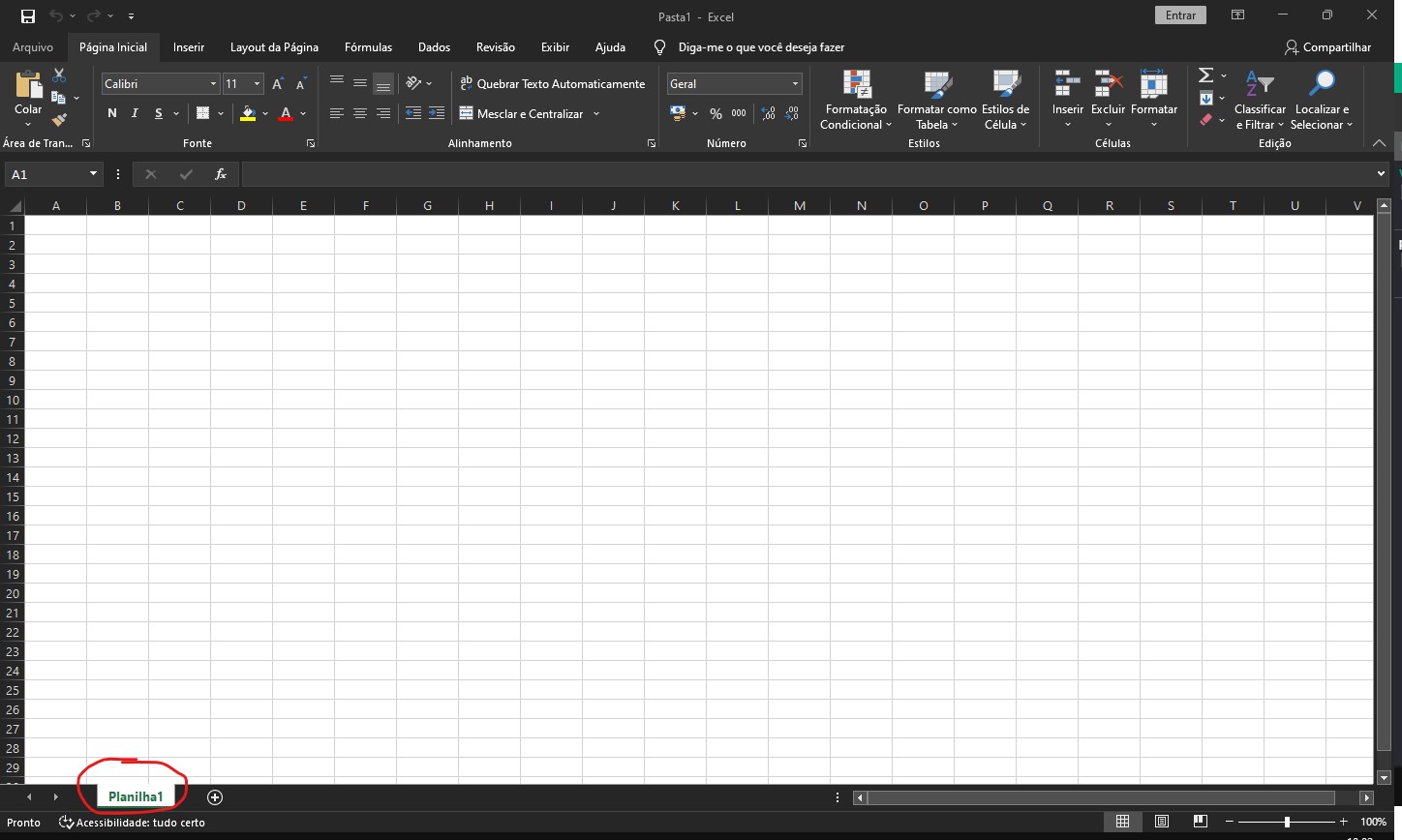The width and height of the screenshot is (1402, 840).
Task: Decrease font size with smaller A icon
Action: pyautogui.click(x=300, y=84)
